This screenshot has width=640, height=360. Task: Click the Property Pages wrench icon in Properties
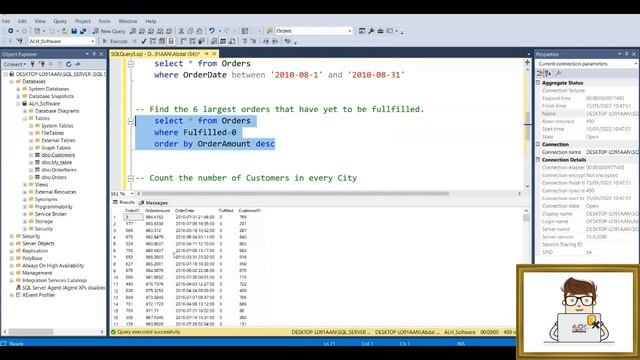(559, 73)
